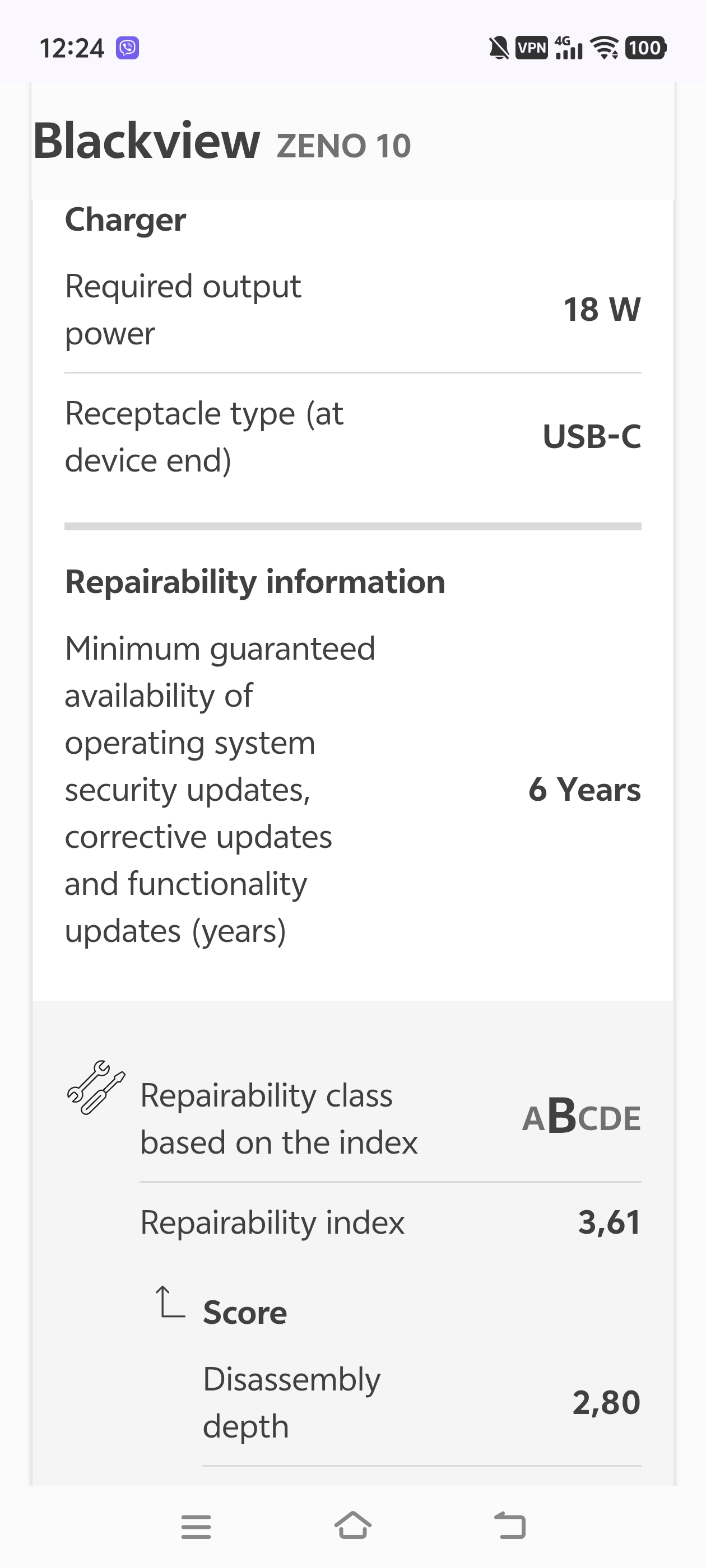Select the USB-C receptacle type value
Image resolution: width=706 pixels, height=1568 pixels.
coord(592,436)
